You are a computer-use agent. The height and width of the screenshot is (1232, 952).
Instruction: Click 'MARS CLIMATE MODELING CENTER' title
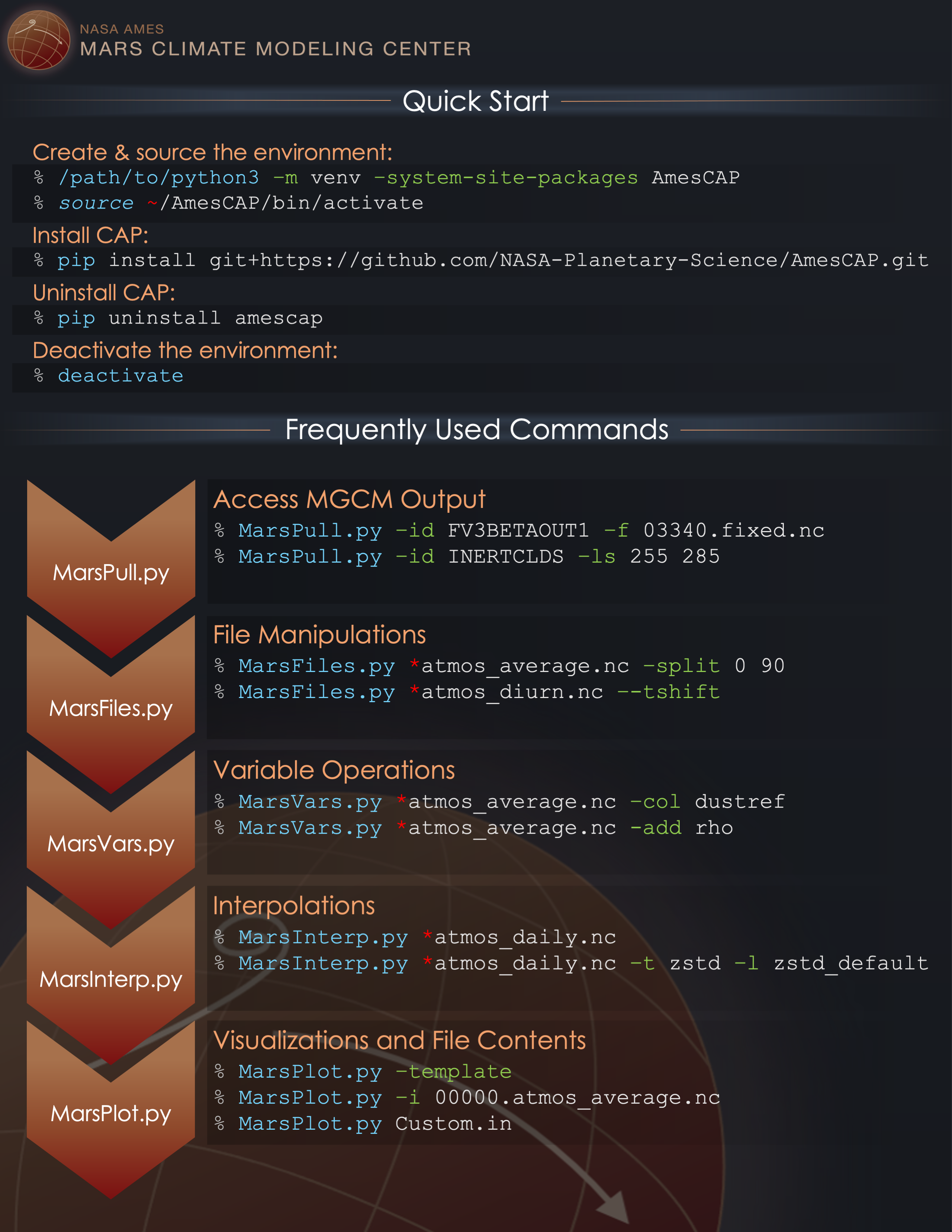coord(275,49)
